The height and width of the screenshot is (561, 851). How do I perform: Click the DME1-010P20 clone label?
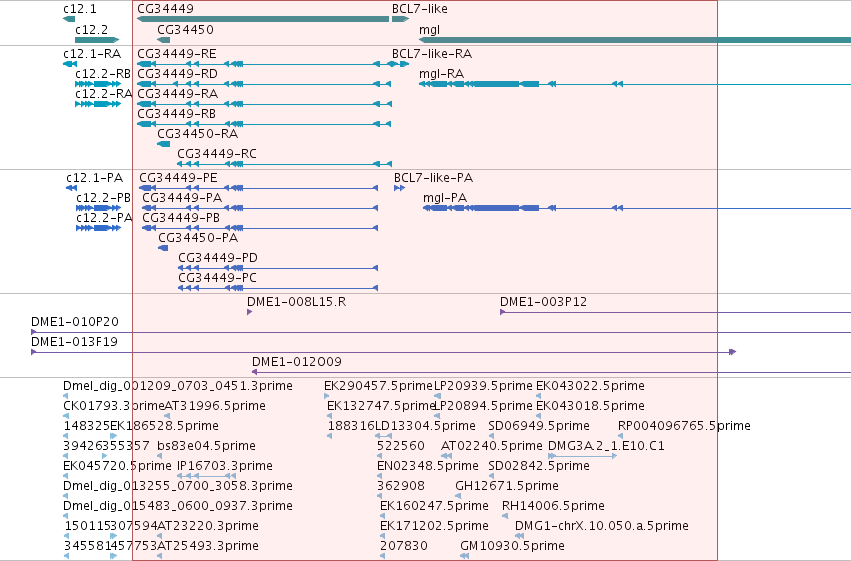[x=75, y=322]
